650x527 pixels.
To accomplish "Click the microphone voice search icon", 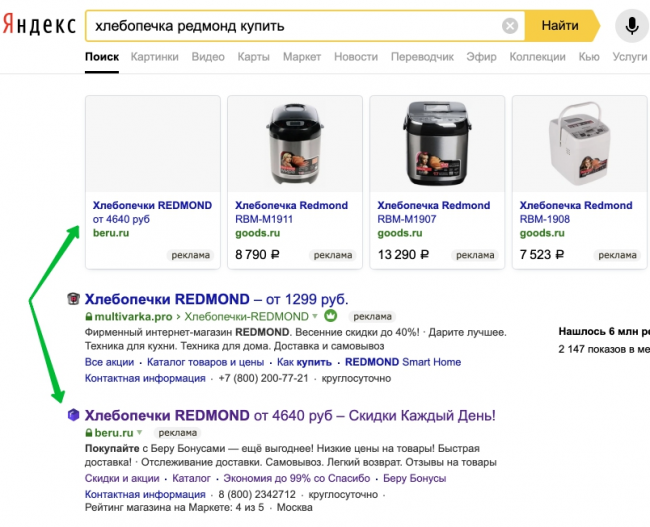I will pos(631,25).
